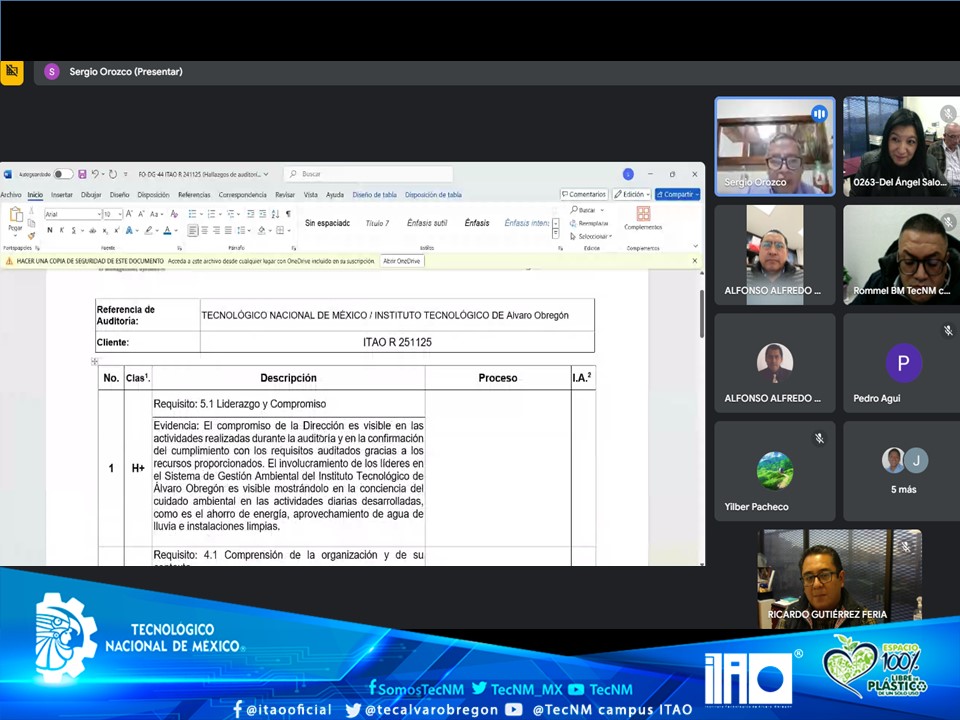
Task: Open the Archivo menu
Action: point(10,195)
